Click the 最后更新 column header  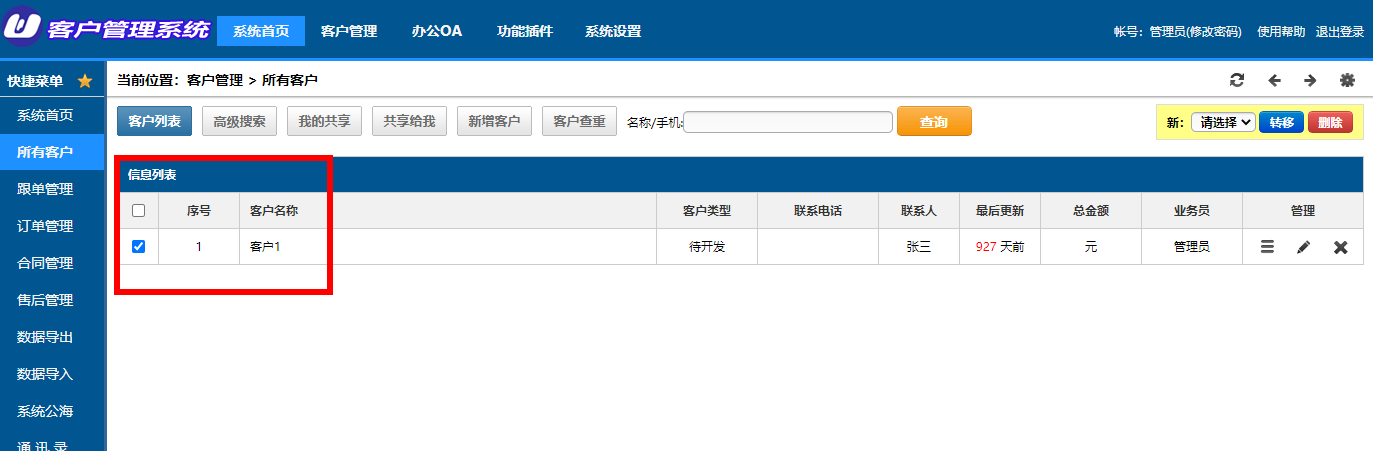point(1000,211)
